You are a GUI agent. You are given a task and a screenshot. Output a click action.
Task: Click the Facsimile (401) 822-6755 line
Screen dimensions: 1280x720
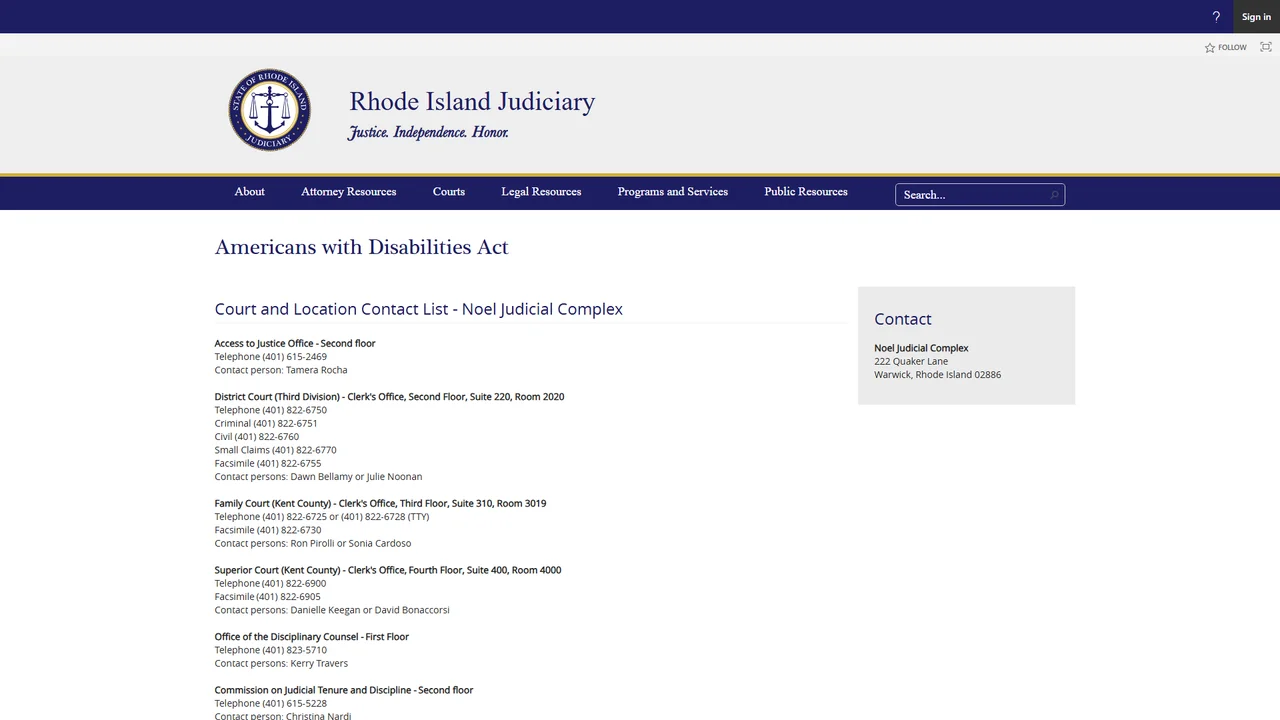(x=268, y=464)
